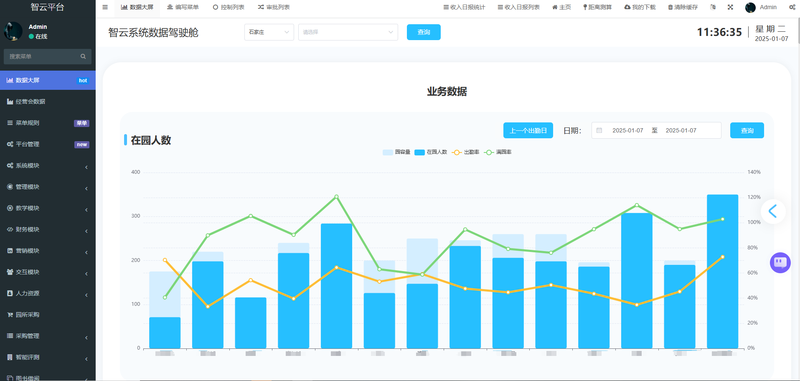Click the round blue left-arrow button
This screenshot has width=800, height=381.
pos(773,211)
